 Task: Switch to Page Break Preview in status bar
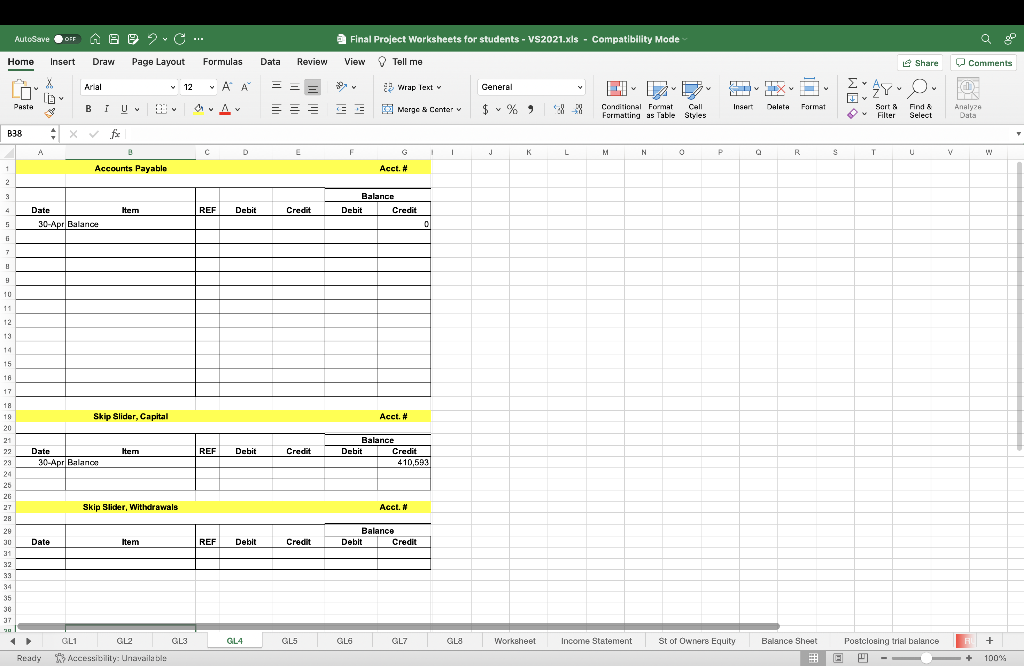pos(863,658)
